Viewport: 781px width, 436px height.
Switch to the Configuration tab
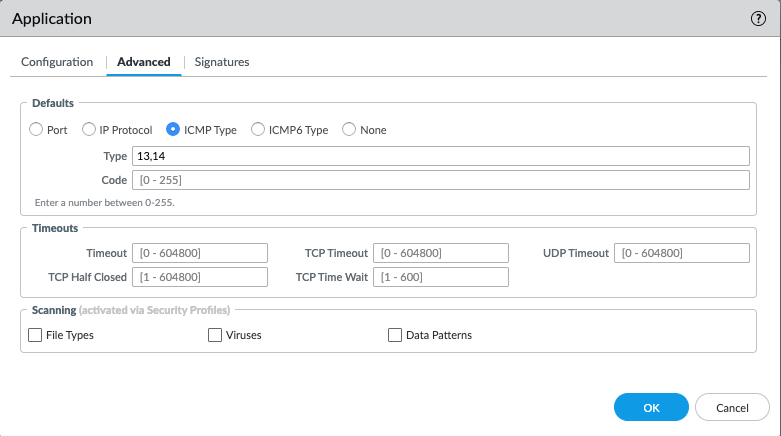tap(57, 62)
